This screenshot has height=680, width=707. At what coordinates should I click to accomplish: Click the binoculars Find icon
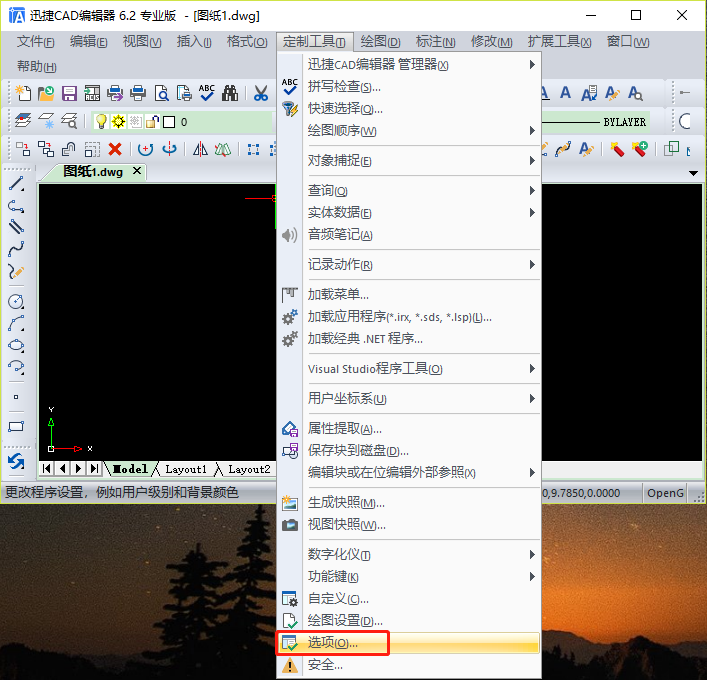point(230,93)
